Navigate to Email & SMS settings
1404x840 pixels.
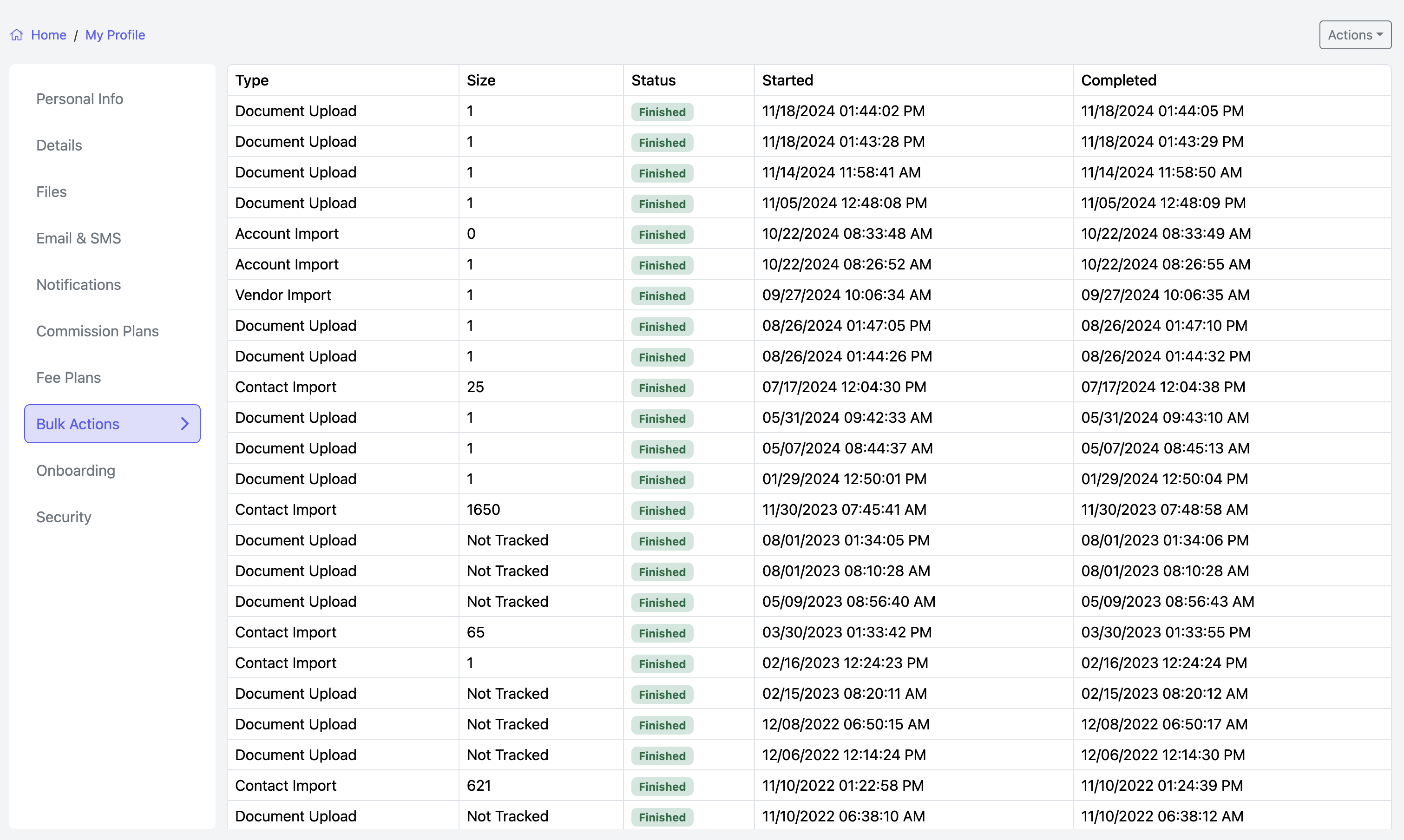tap(79, 238)
